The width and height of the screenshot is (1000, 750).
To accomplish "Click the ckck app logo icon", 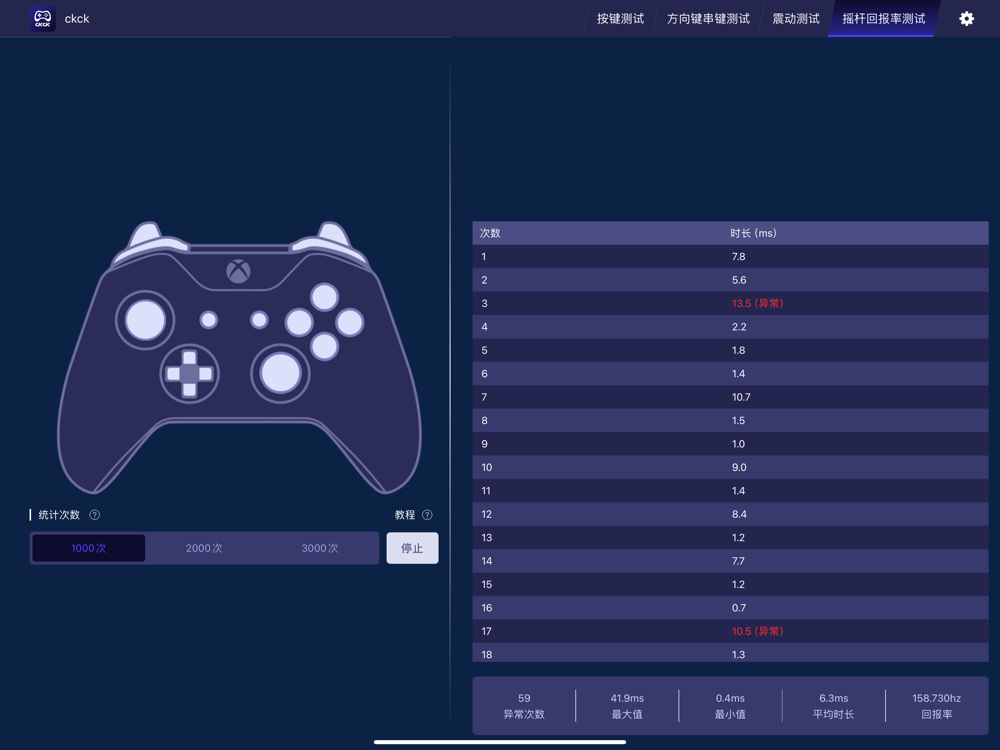I will [43, 18].
